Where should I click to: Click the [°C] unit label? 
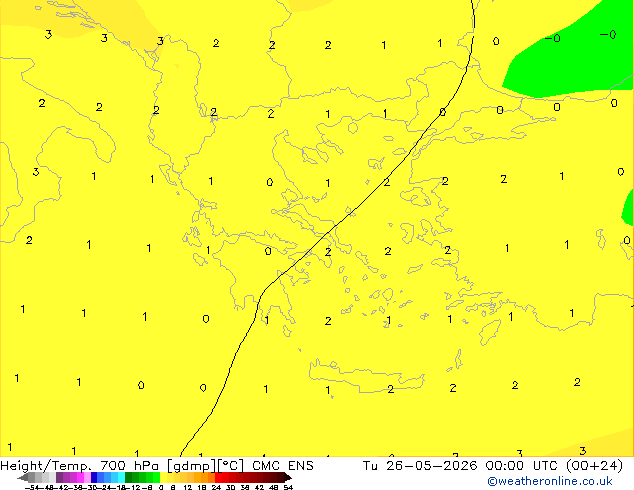231,466
